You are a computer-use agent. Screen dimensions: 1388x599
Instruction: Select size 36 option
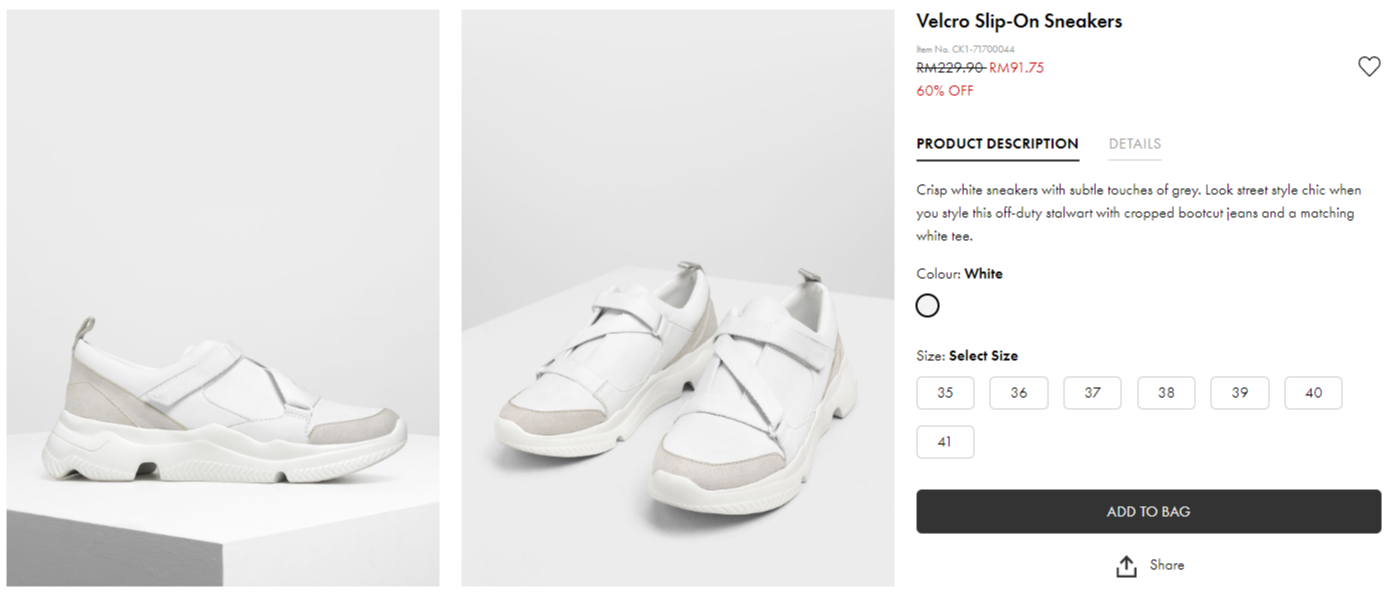coord(1018,393)
